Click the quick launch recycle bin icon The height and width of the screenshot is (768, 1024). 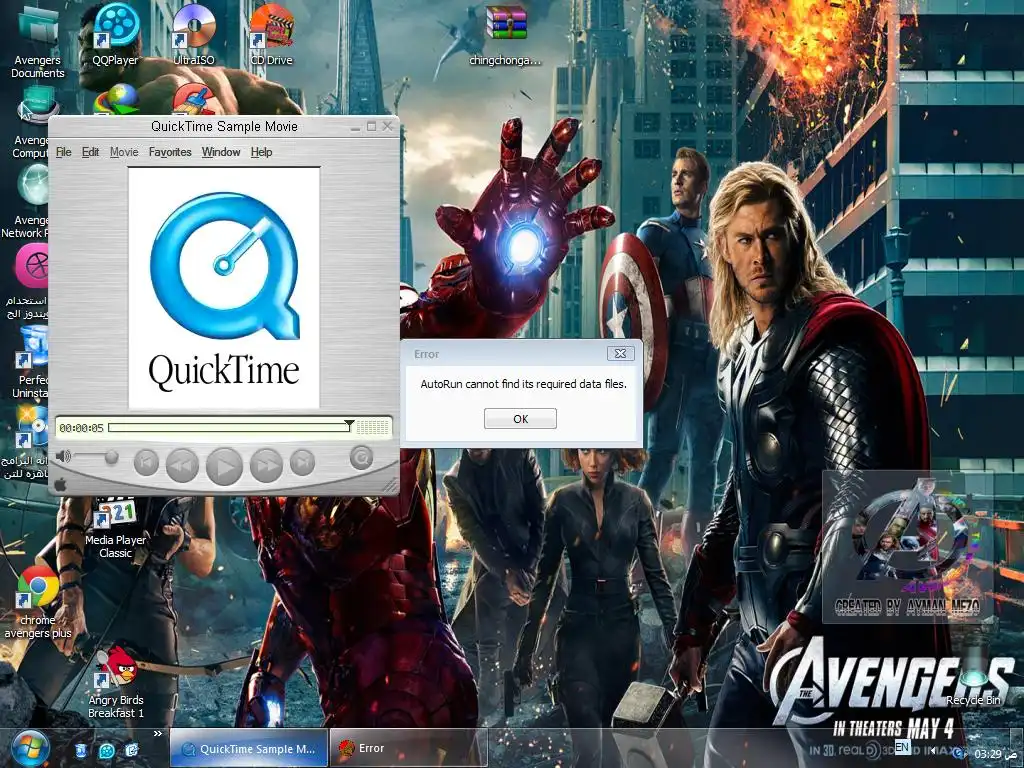click(81, 750)
